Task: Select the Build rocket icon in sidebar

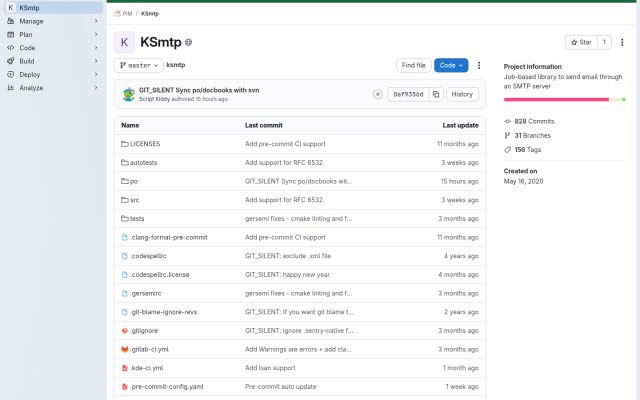Action: (x=11, y=61)
